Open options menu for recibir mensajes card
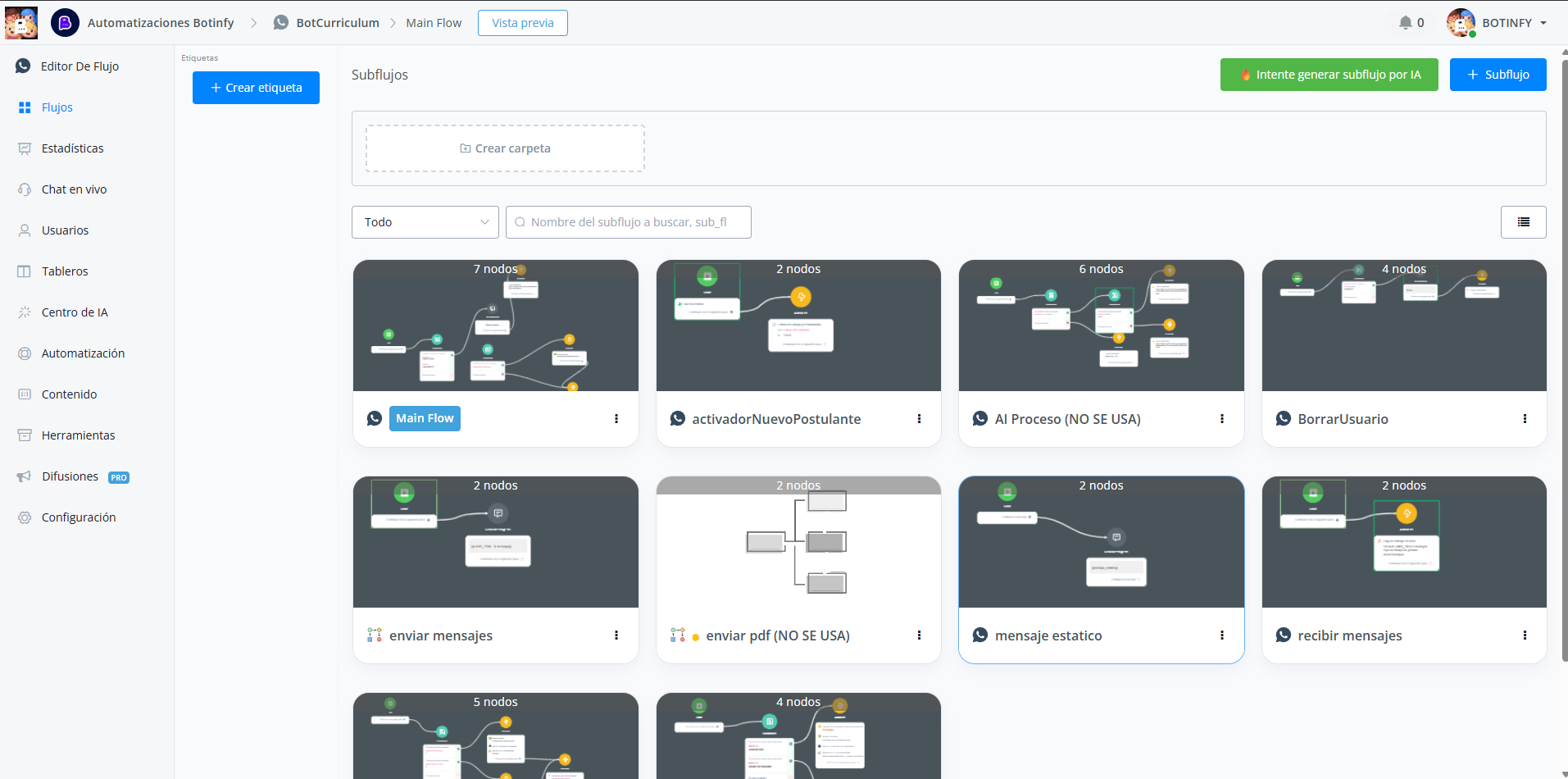Viewport: 1568px width, 779px height. [x=1525, y=635]
